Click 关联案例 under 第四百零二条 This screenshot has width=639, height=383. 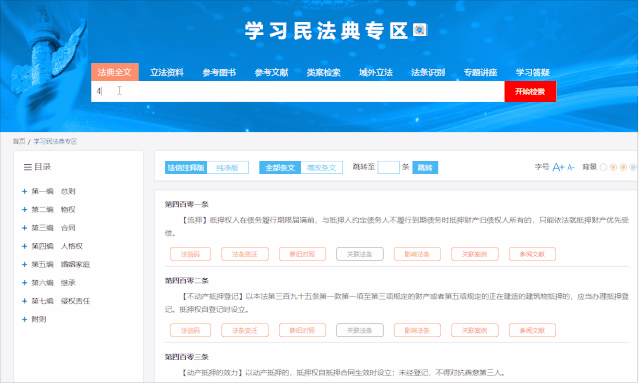[x=475, y=330]
